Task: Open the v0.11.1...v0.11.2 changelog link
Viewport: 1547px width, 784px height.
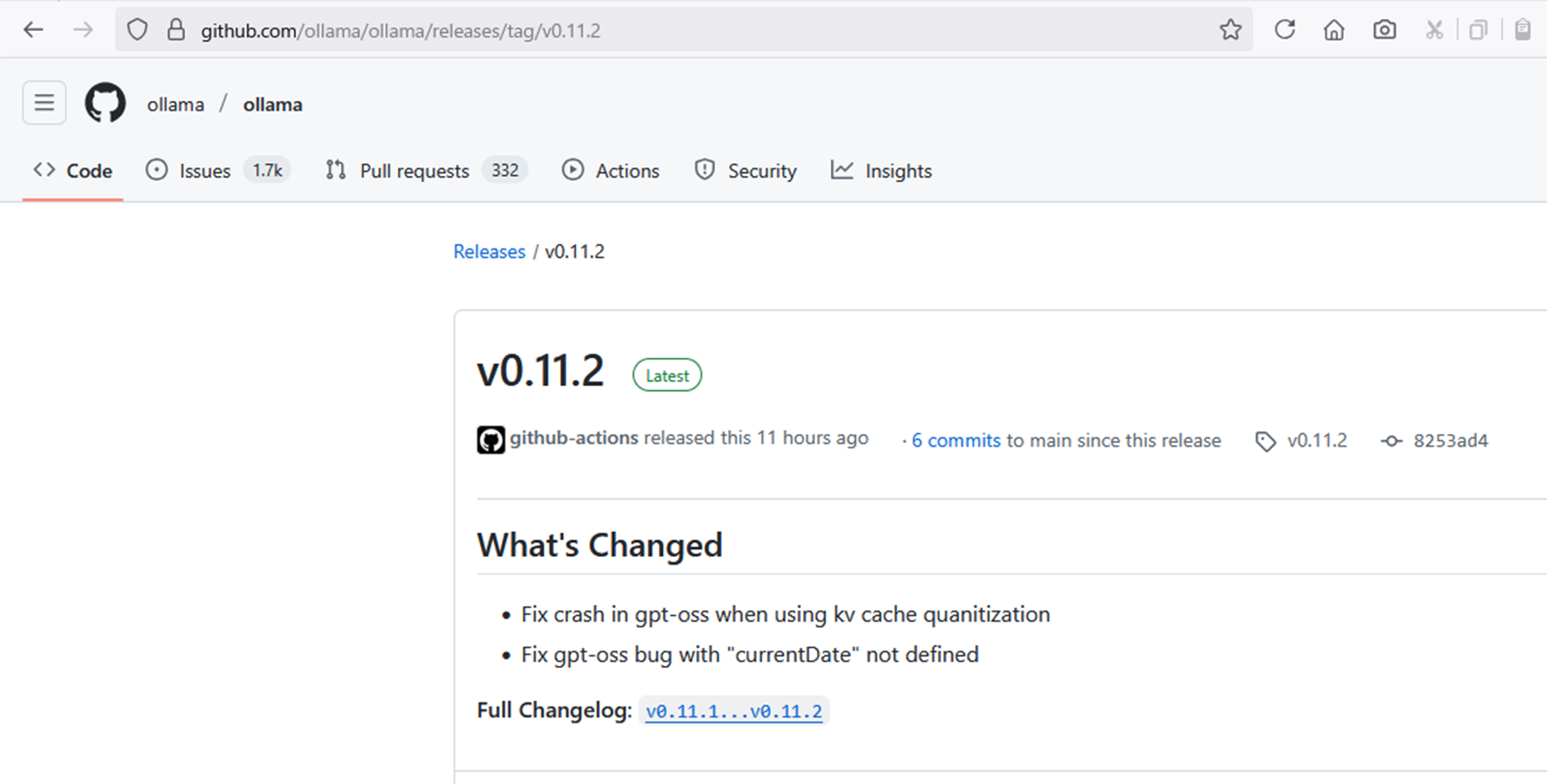Action: point(734,711)
